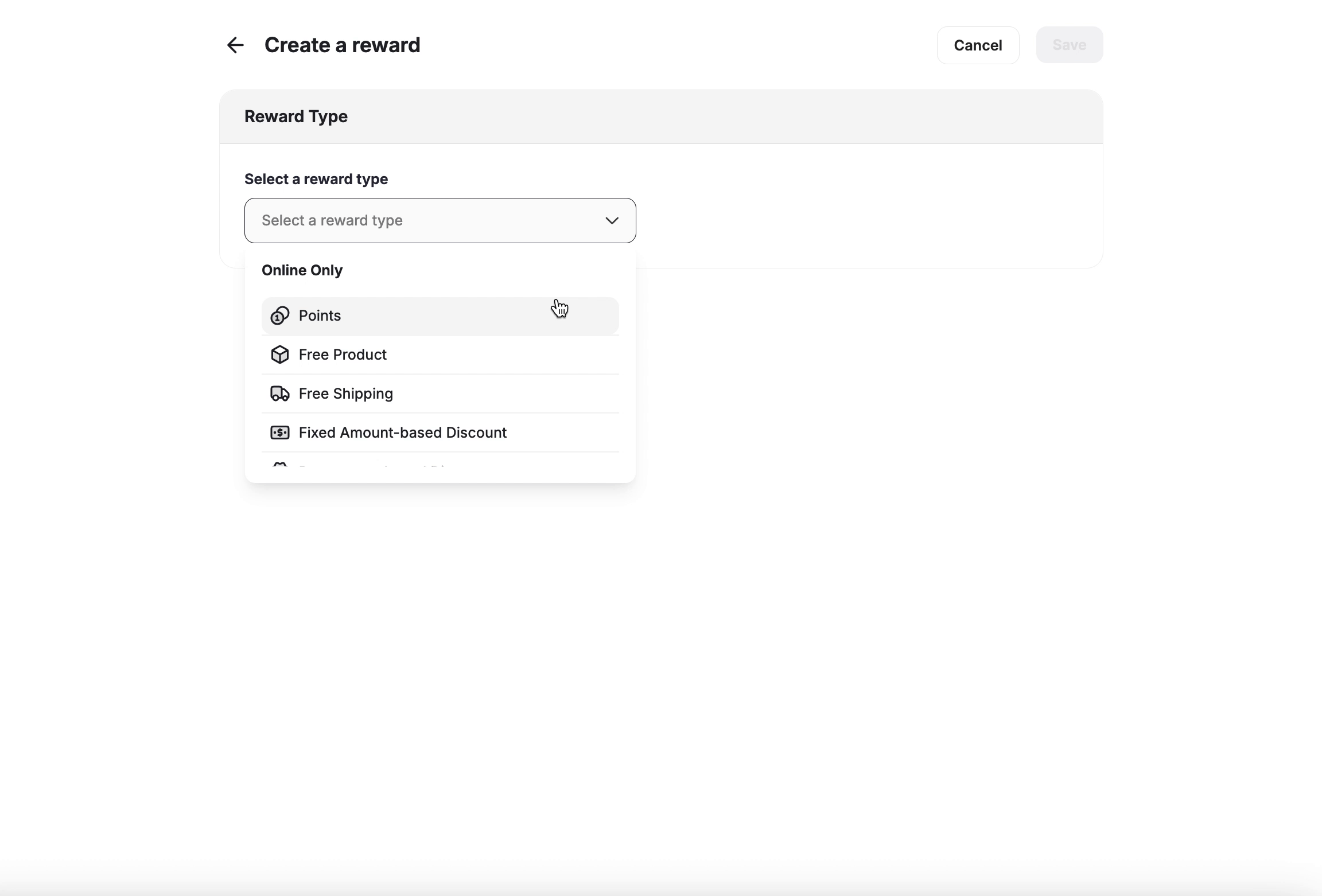Choose Free Product from the list
This screenshot has width=1322, height=896.
342,354
